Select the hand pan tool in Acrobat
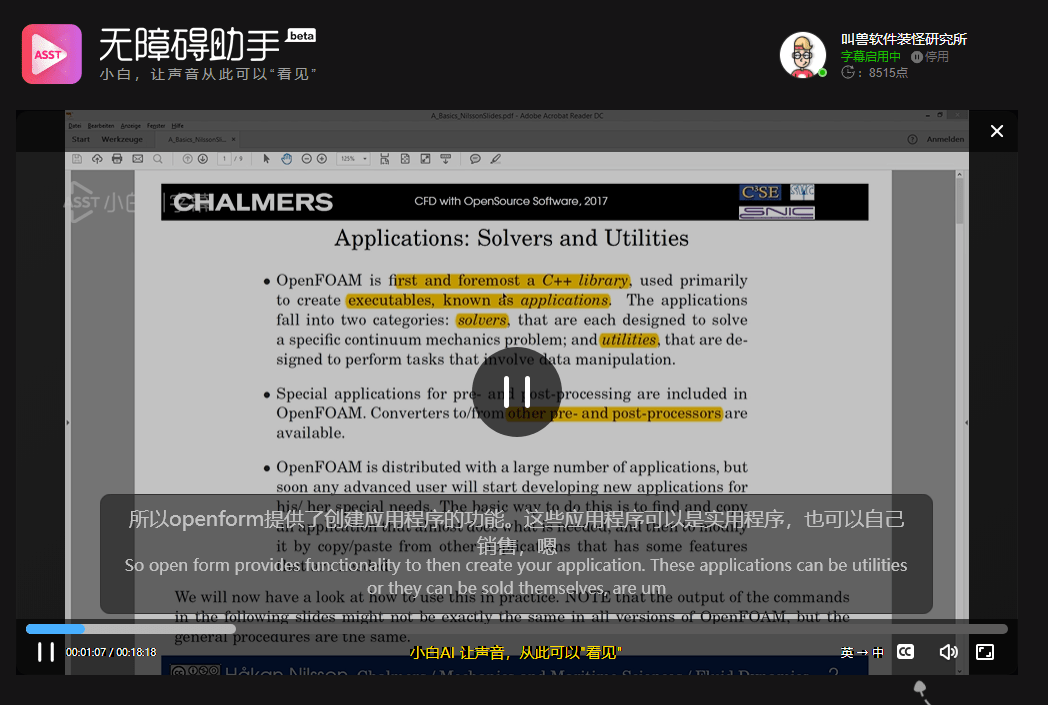Screen dimensions: 1048x705 (287, 159)
